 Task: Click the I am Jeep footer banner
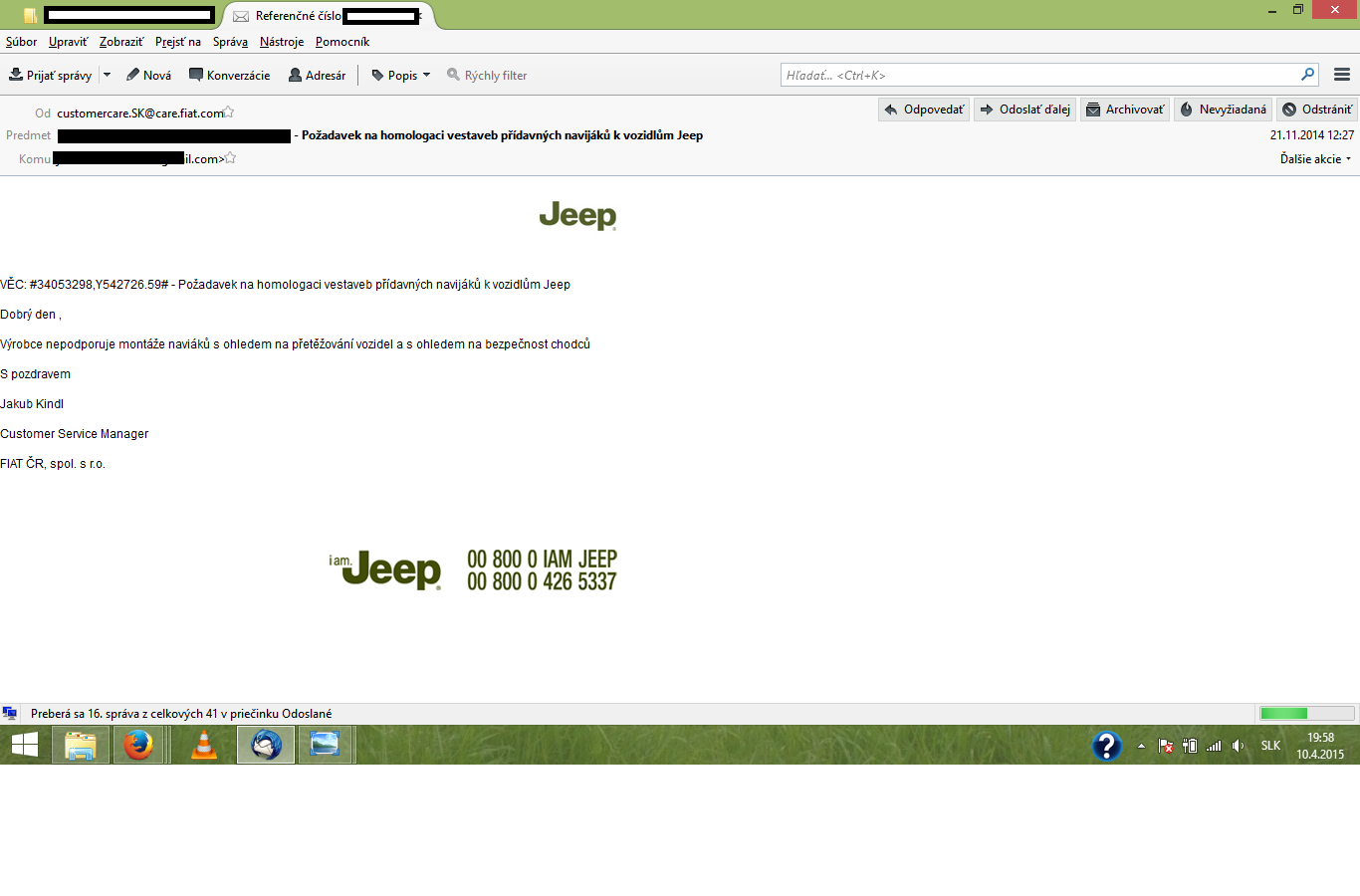coord(473,570)
